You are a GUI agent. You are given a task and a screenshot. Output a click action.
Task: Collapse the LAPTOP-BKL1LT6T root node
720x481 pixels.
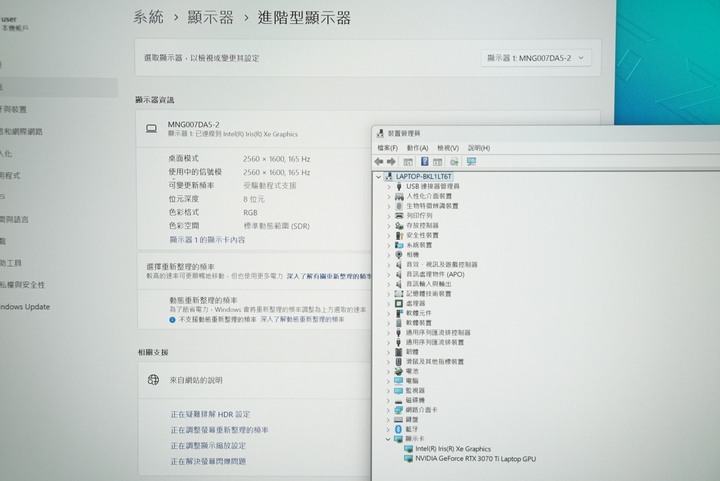378,176
